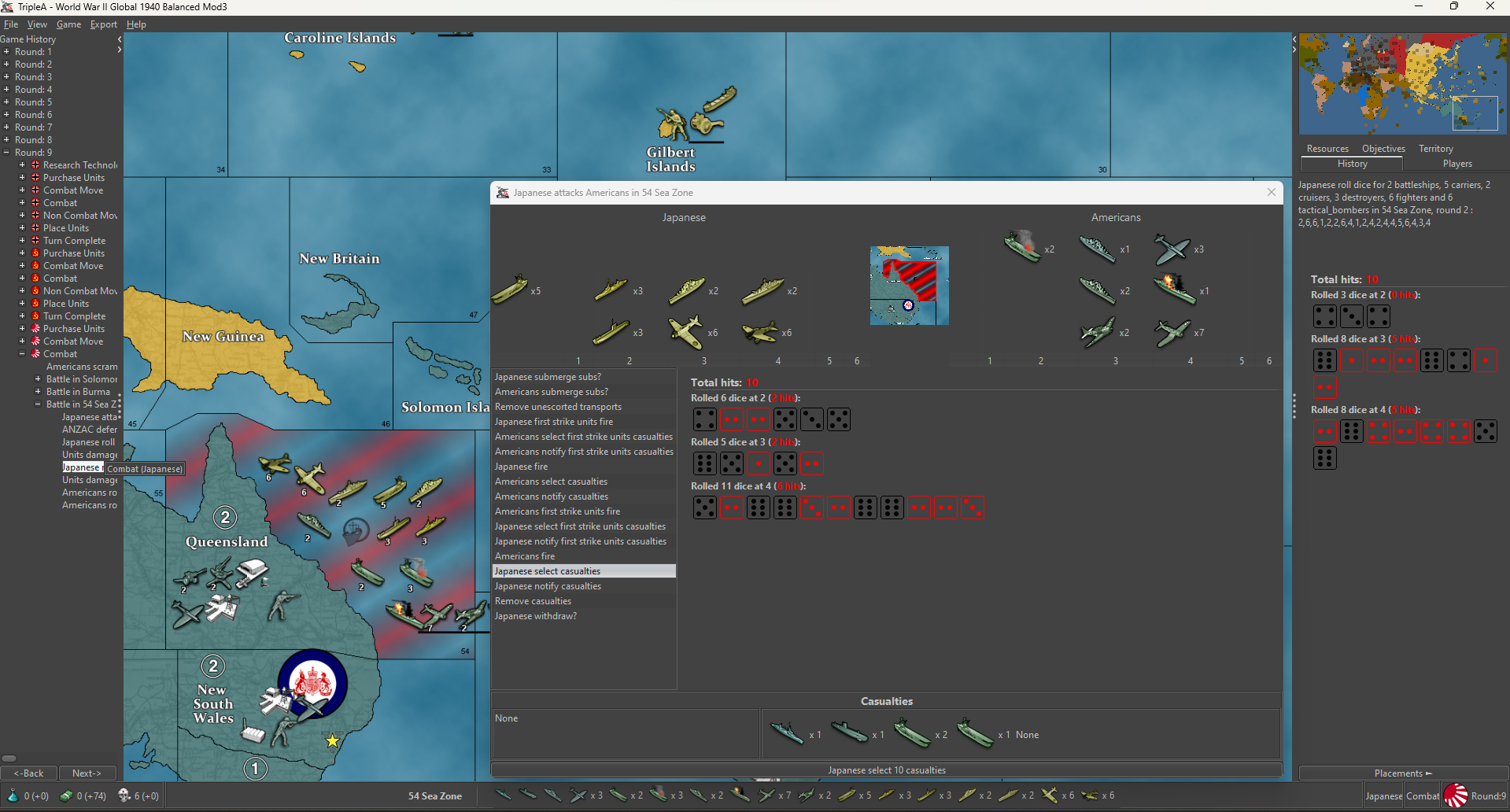Click the Americans scramble history entry

pyautogui.click(x=82, y=366)
